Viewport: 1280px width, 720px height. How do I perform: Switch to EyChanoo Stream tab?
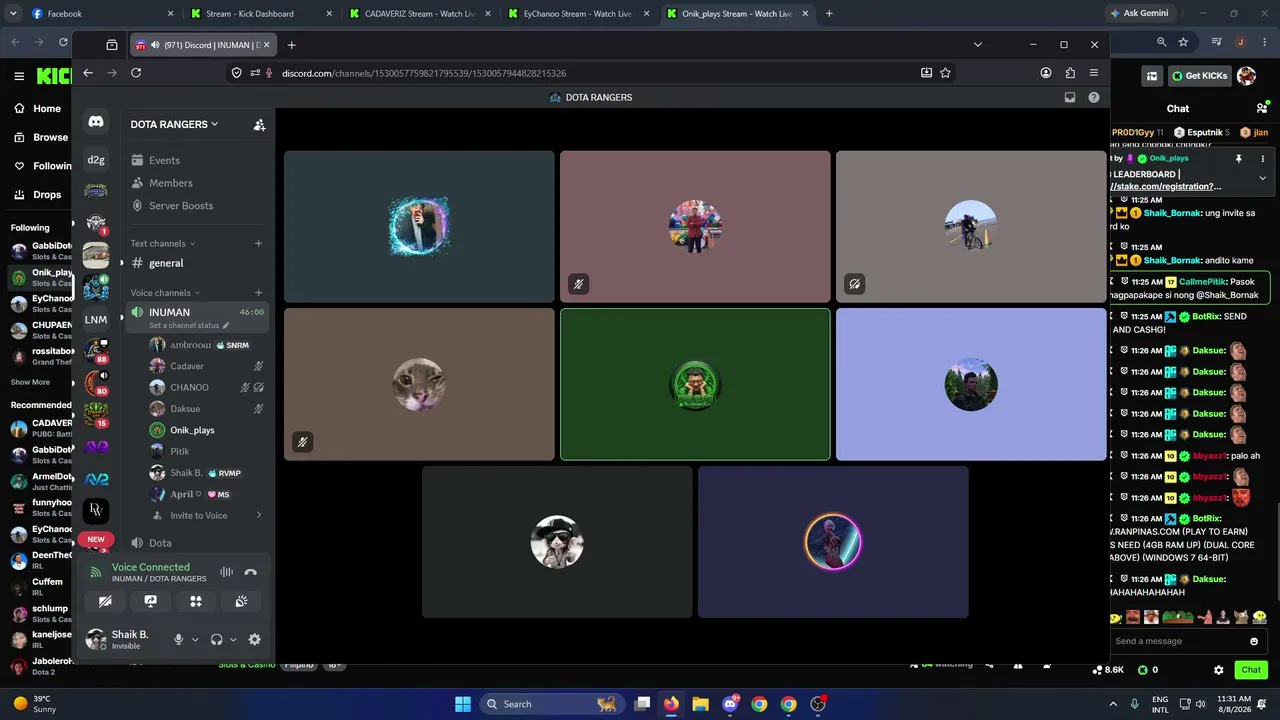[577, 14]
